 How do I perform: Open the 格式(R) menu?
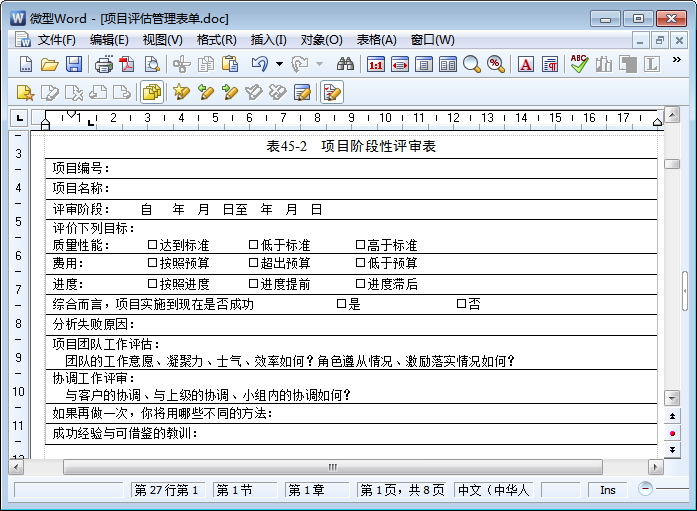point(216,40)
